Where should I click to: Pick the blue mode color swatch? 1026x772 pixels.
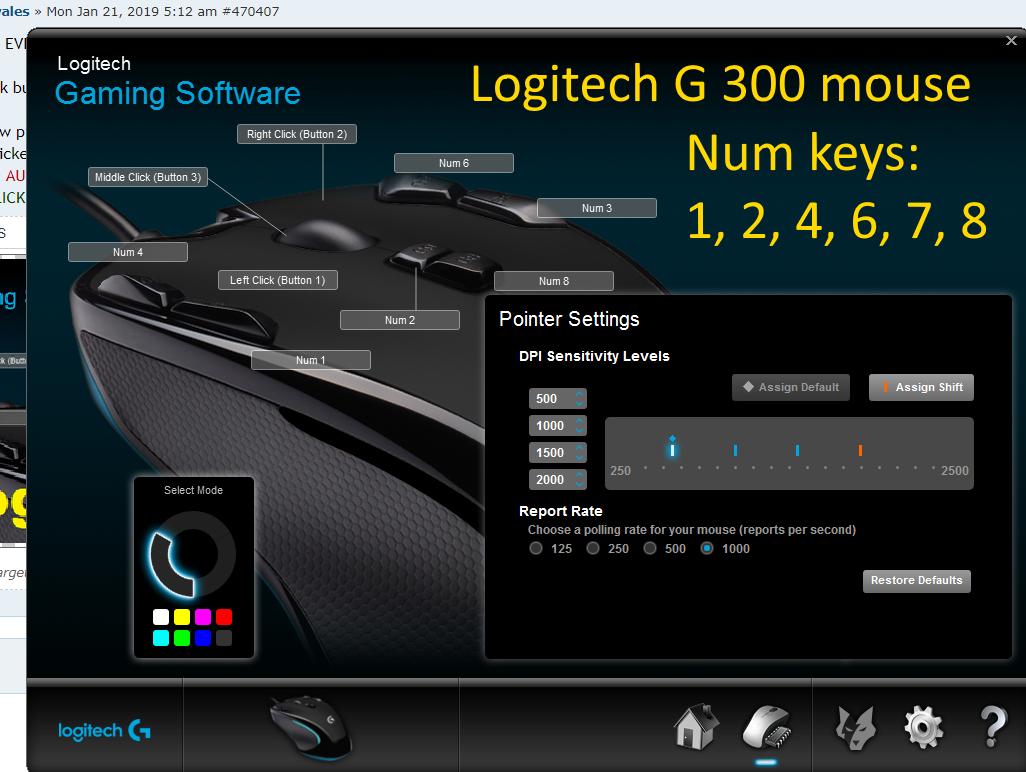[203, 638]
